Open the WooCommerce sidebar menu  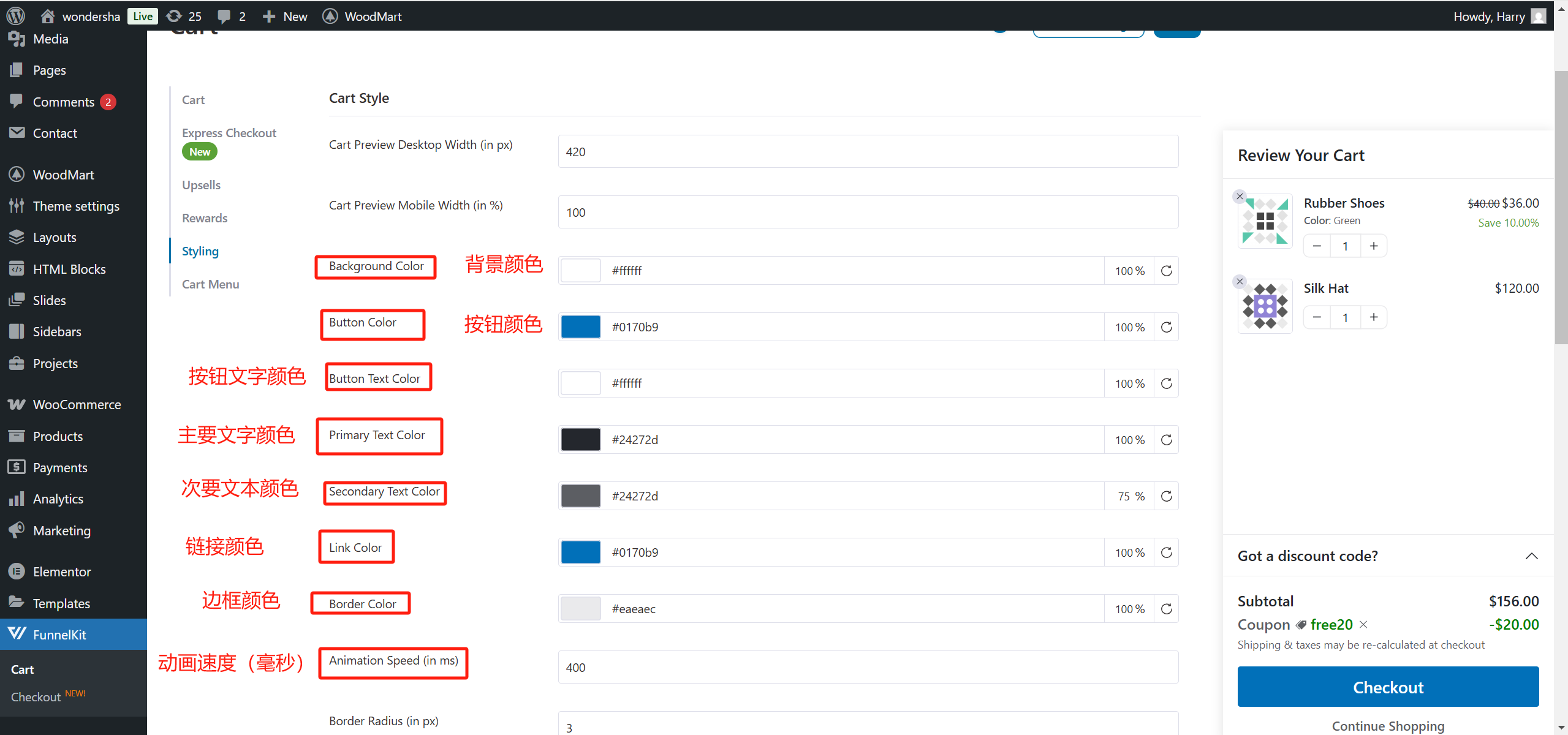[77, 404]
